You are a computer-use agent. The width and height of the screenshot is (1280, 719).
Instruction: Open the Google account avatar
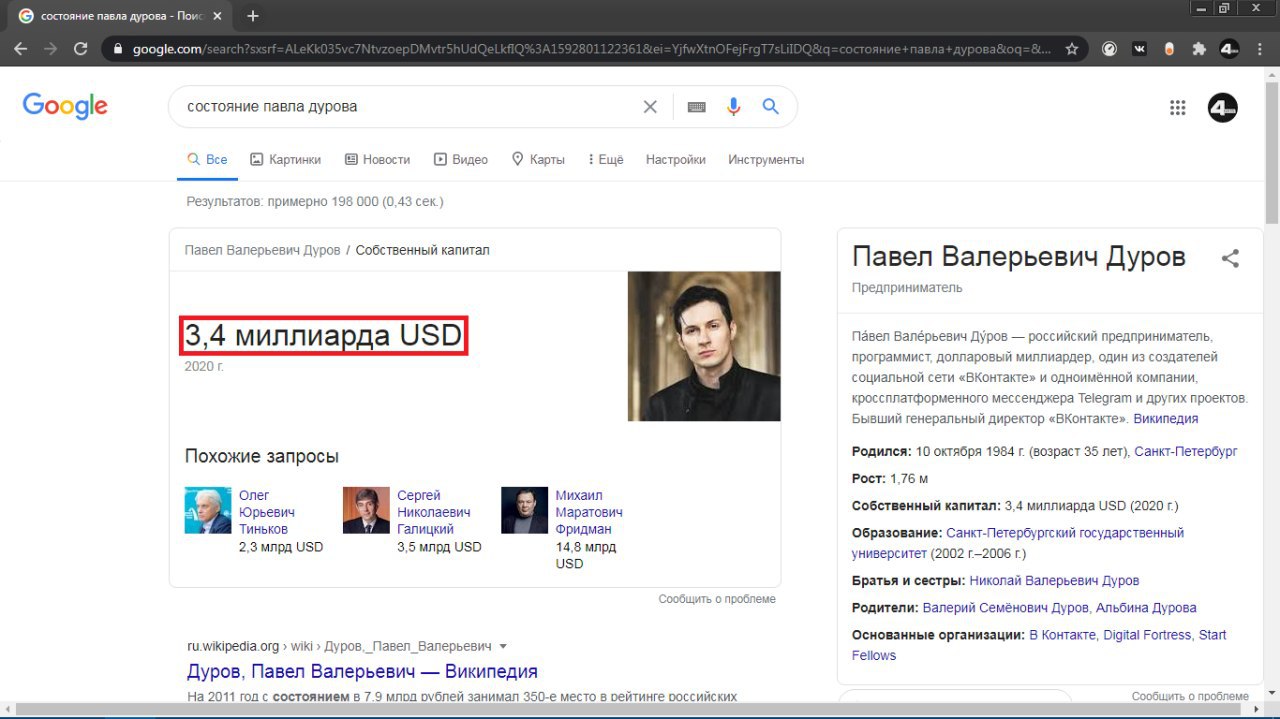coord(1222,107)
